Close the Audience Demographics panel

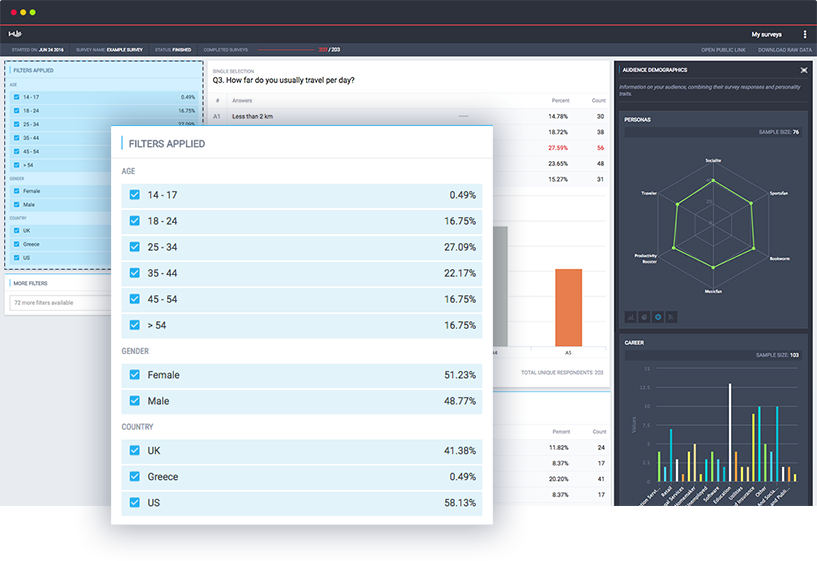804,70
